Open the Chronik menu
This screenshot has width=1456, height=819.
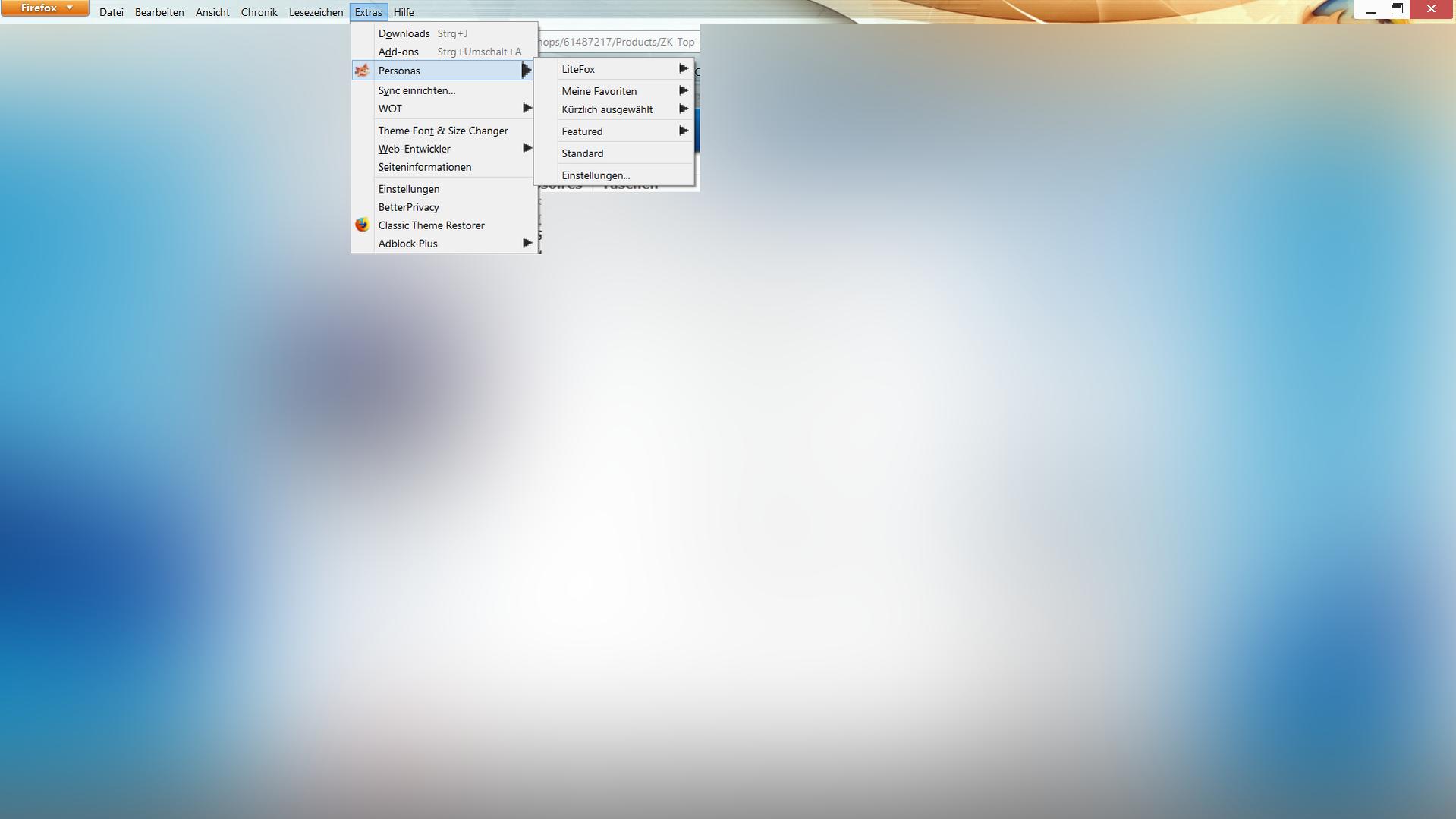259,12
